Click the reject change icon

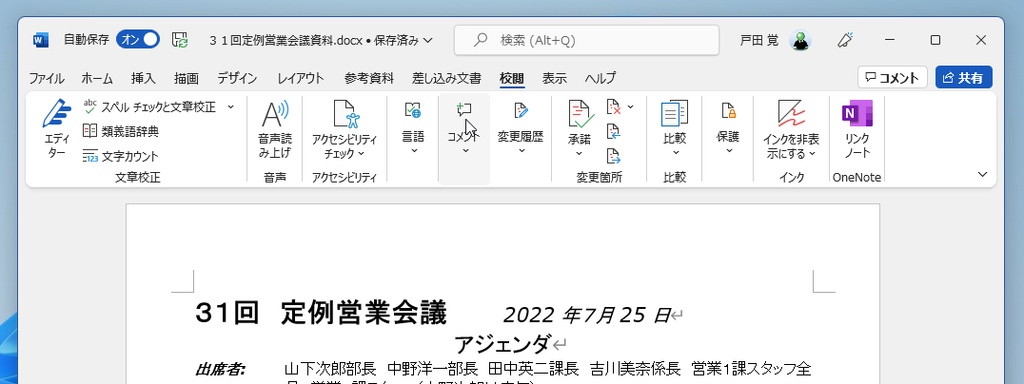(613, 106)
